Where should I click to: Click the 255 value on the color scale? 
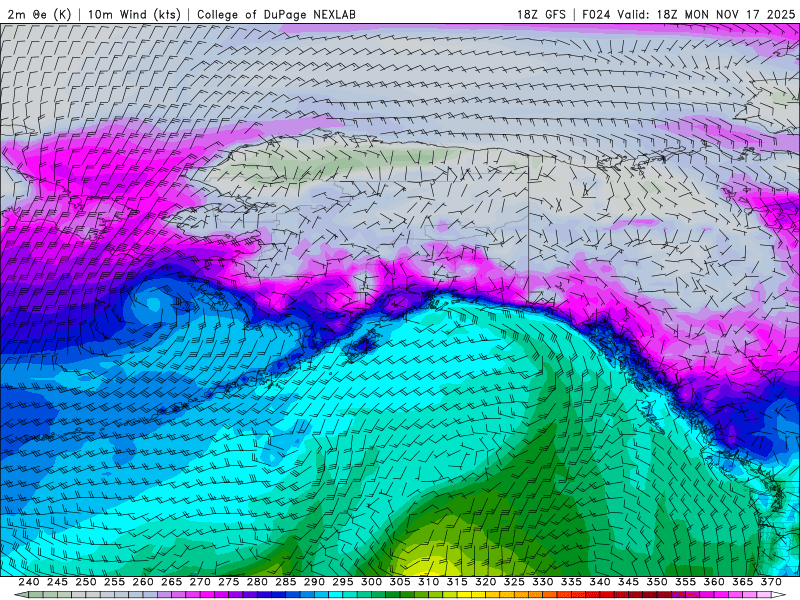(115, 582)
